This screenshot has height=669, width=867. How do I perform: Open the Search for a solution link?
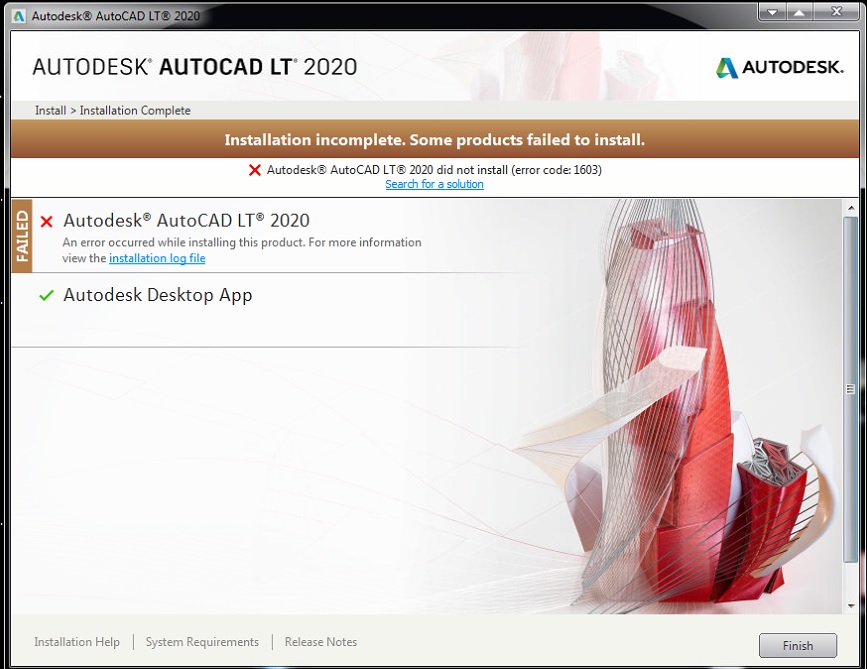[434, 184]
